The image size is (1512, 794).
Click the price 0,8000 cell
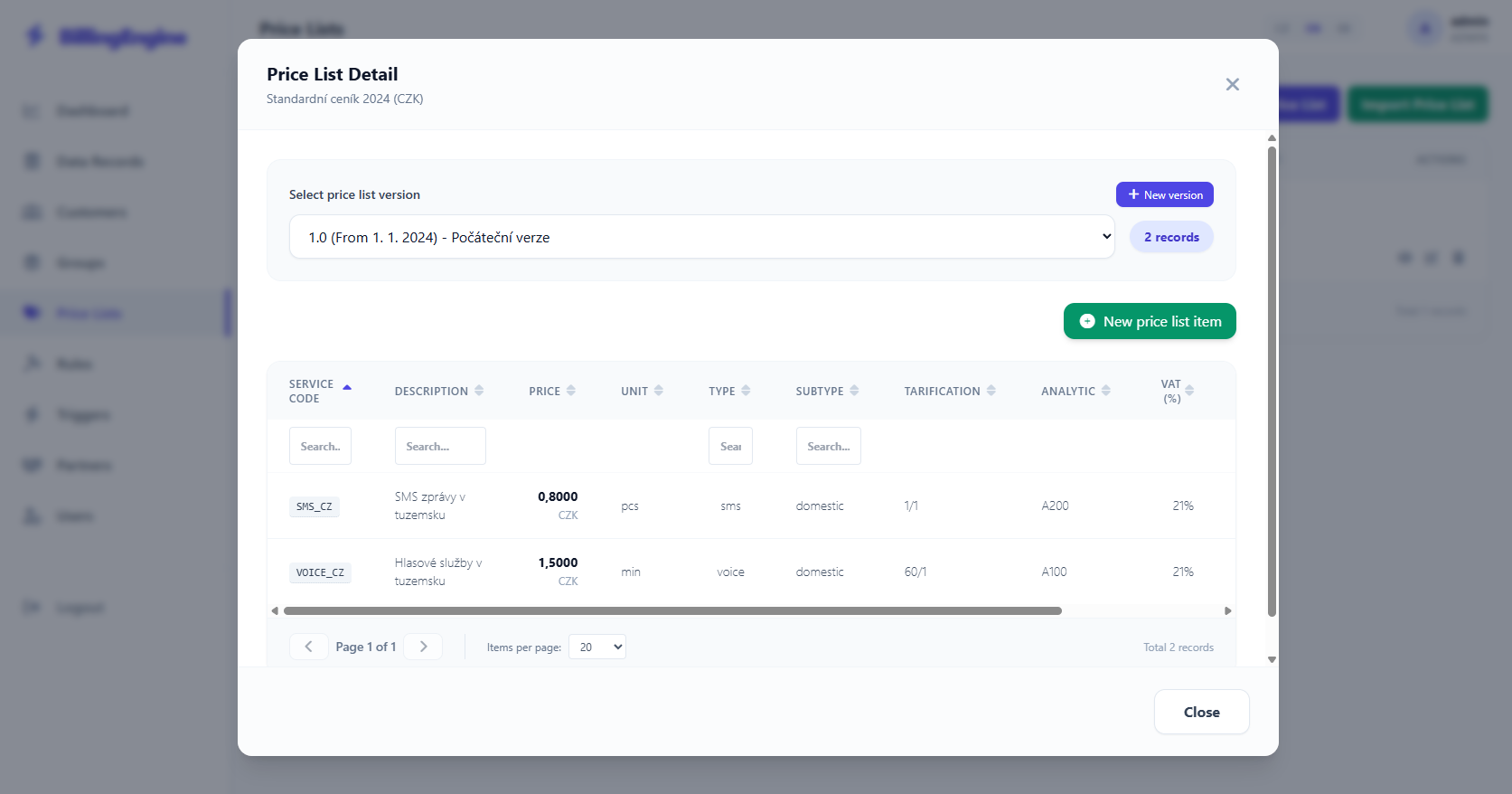558,496
